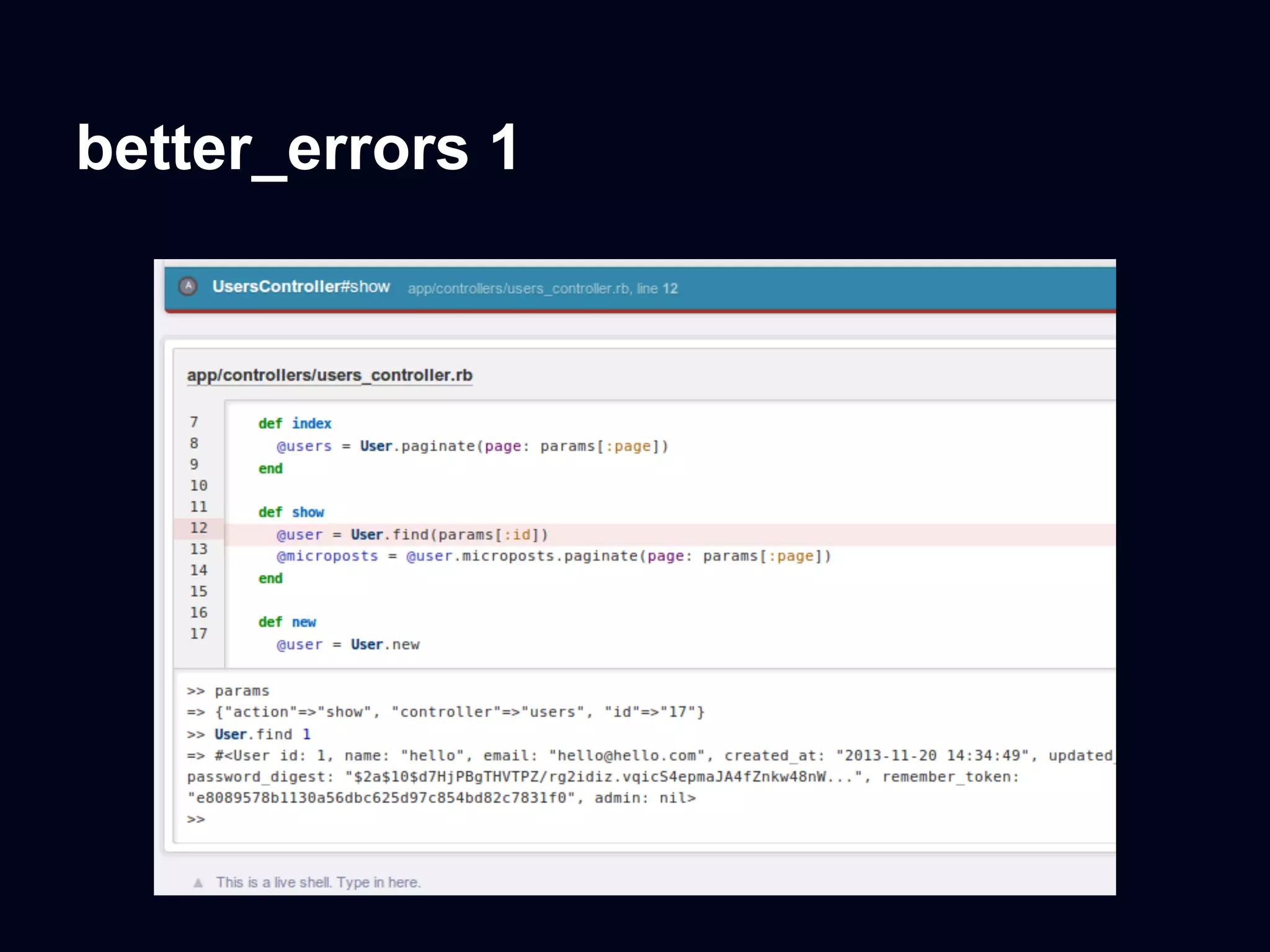This screenshot has height=952, width=1270.
Task: Click line number 13 in gutter
Action: (x=198, y=549)
